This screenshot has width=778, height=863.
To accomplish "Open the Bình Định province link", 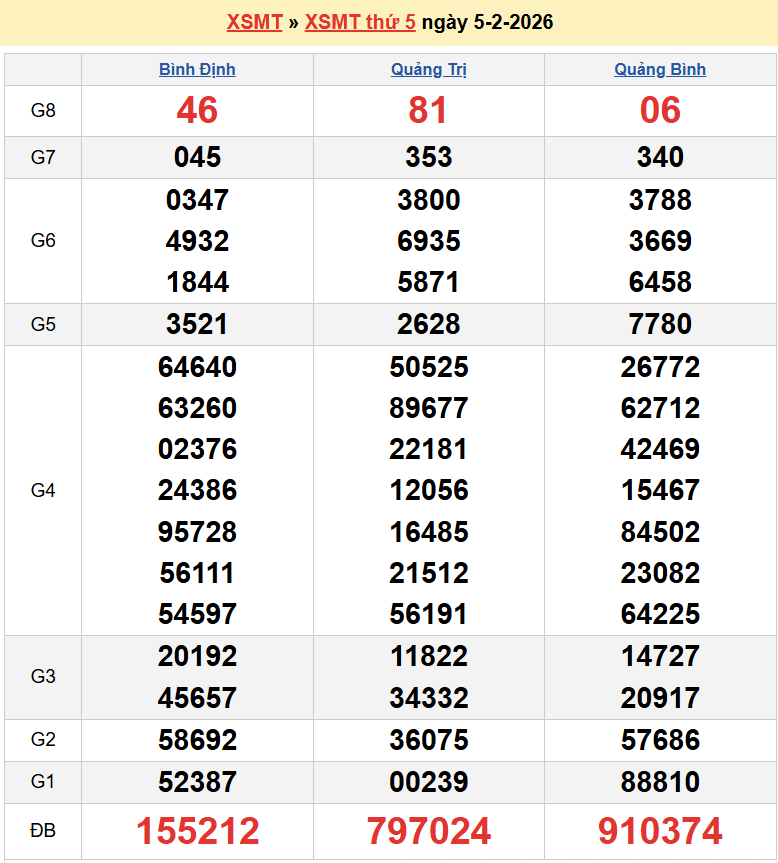I will tap(197, 69).
